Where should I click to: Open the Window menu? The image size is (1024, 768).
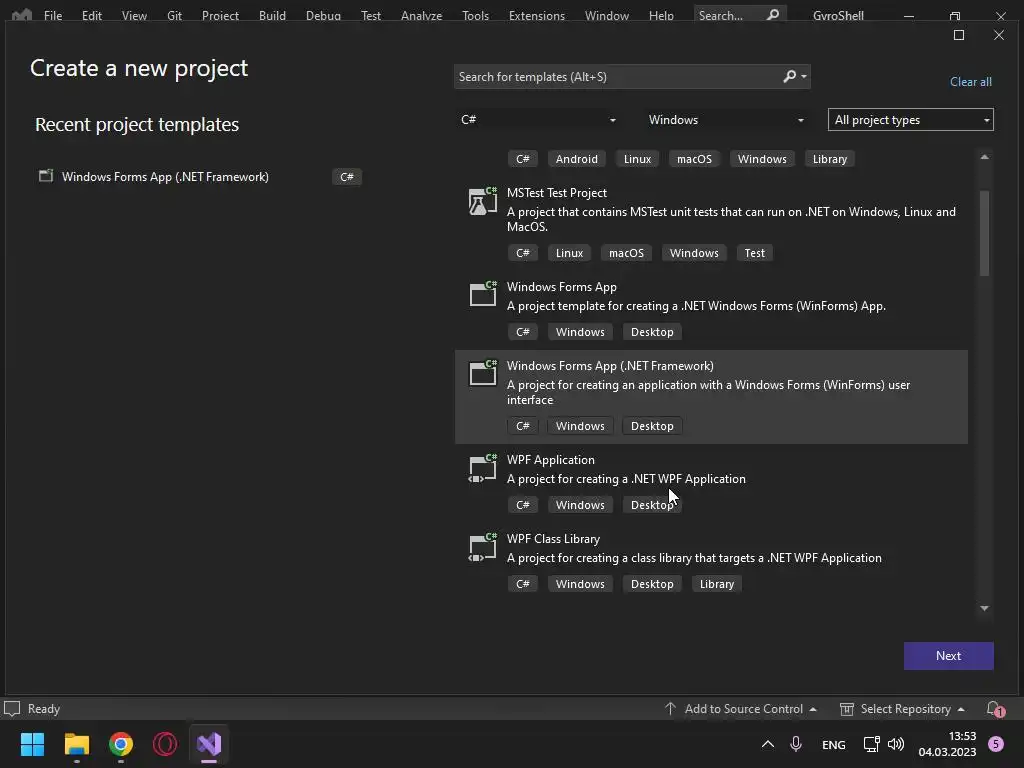607,15
